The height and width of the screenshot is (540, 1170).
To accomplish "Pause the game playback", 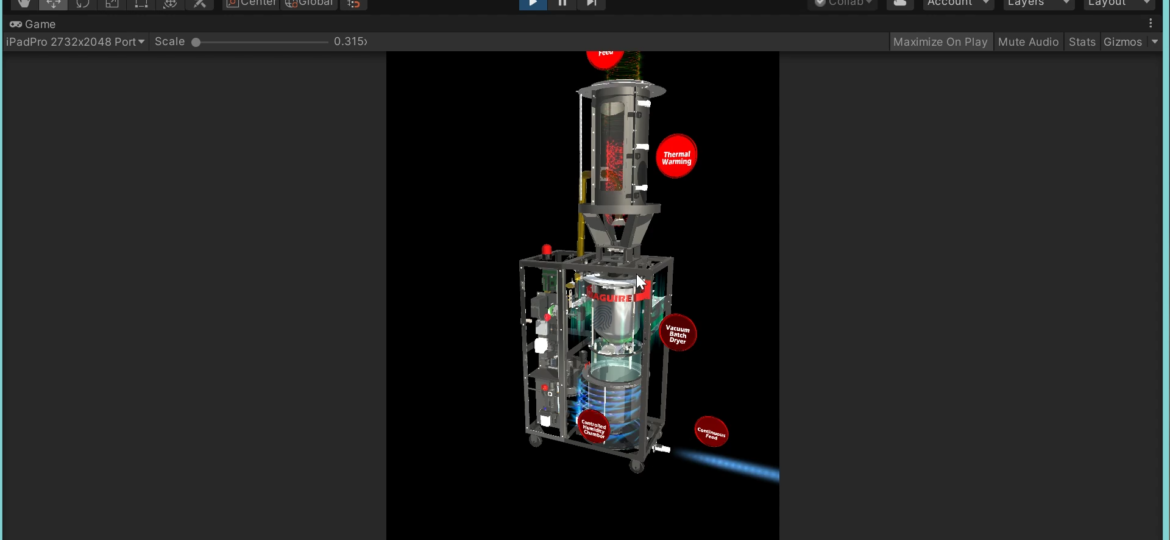I will click(x=562, y=3).
